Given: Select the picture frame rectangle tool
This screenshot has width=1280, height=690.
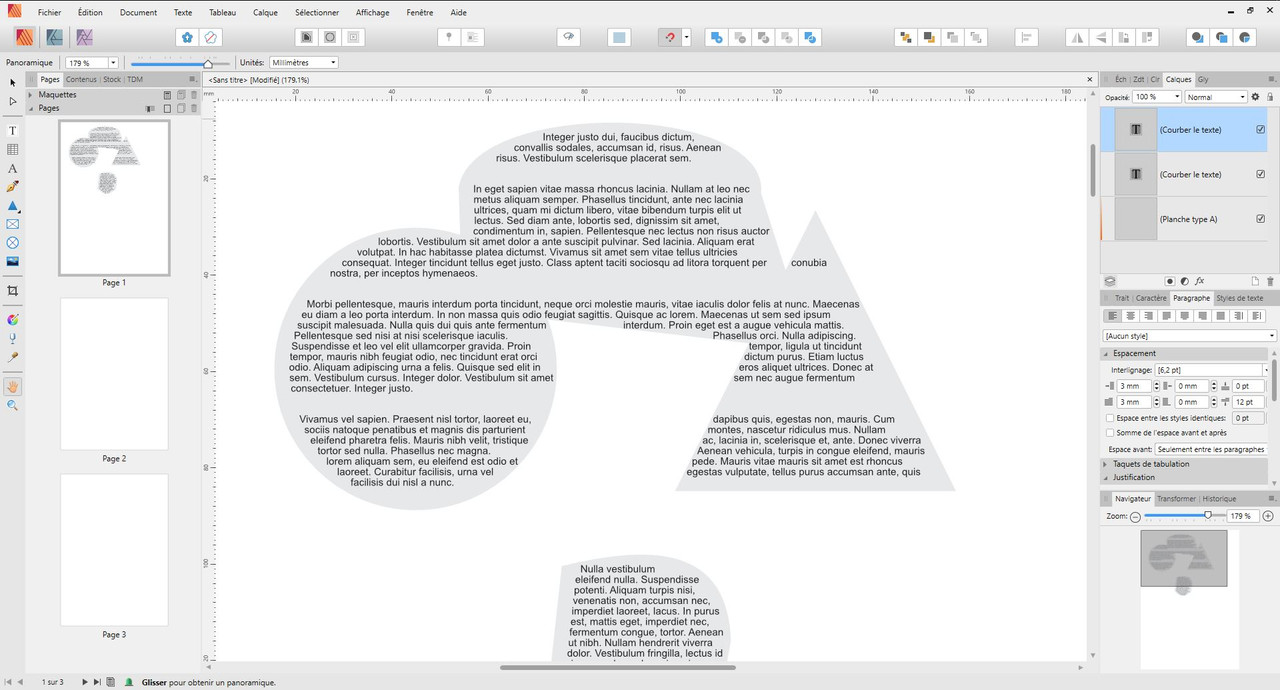Looking at the screenshot, I should point(13,224).
